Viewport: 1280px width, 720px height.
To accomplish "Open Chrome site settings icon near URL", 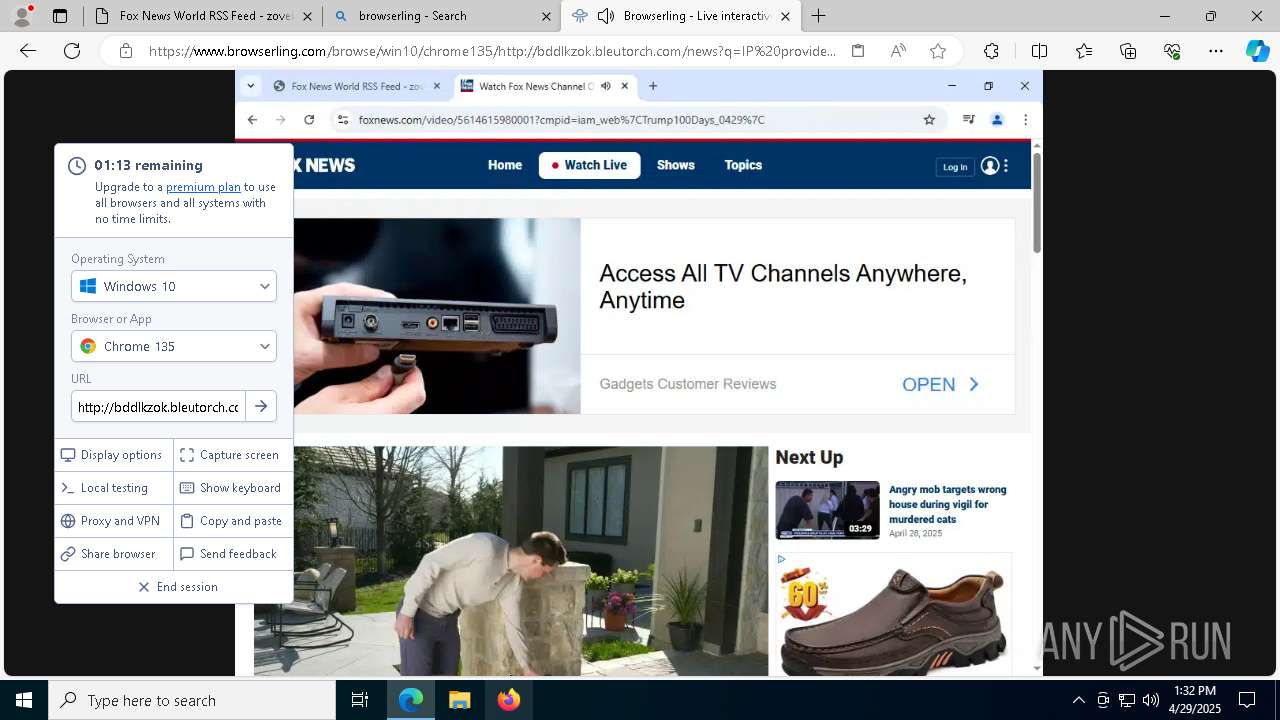I will pyautogui.click(x=342, y=120).
